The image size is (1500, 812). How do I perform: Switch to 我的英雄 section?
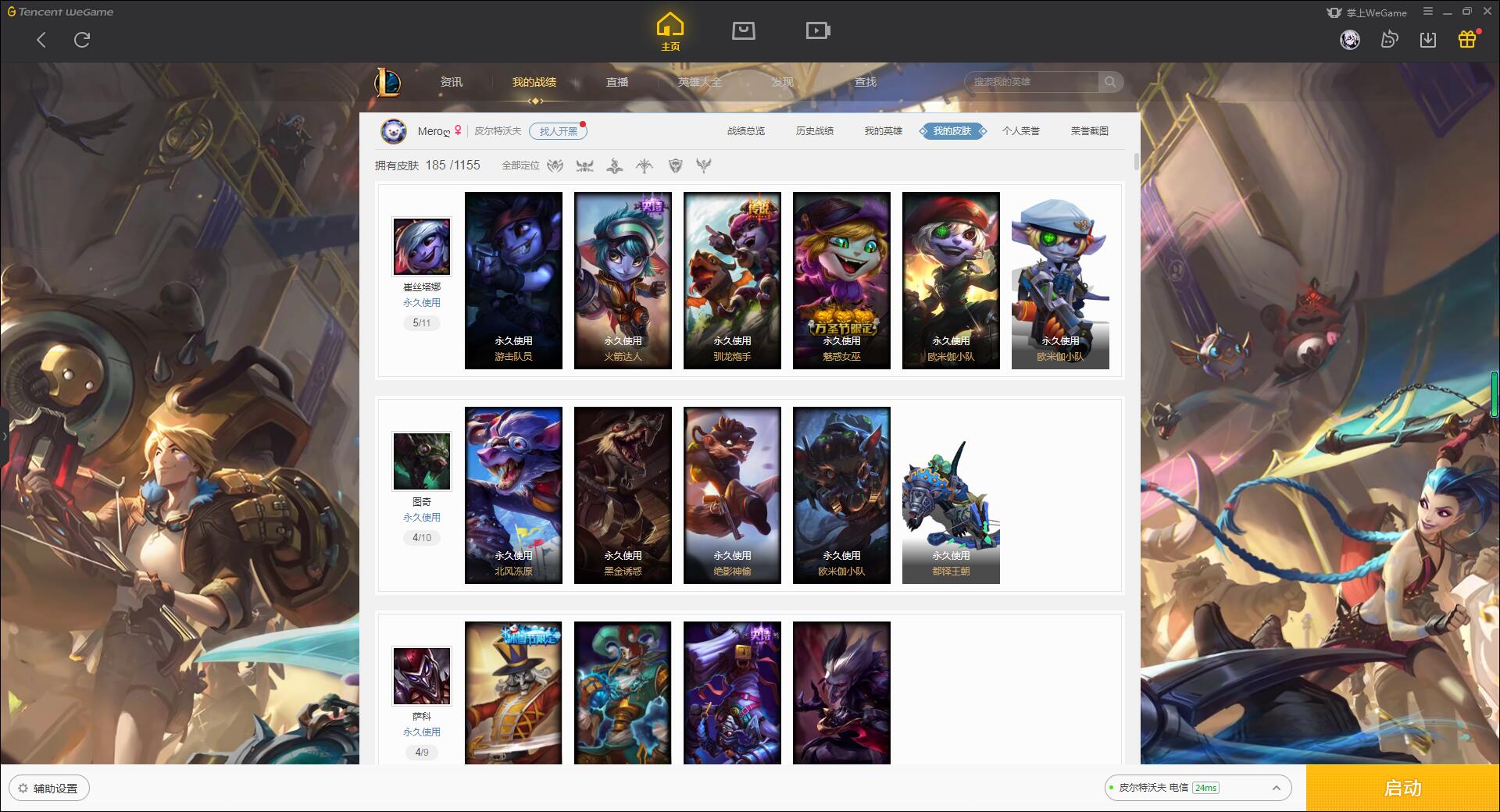point(884,131)
